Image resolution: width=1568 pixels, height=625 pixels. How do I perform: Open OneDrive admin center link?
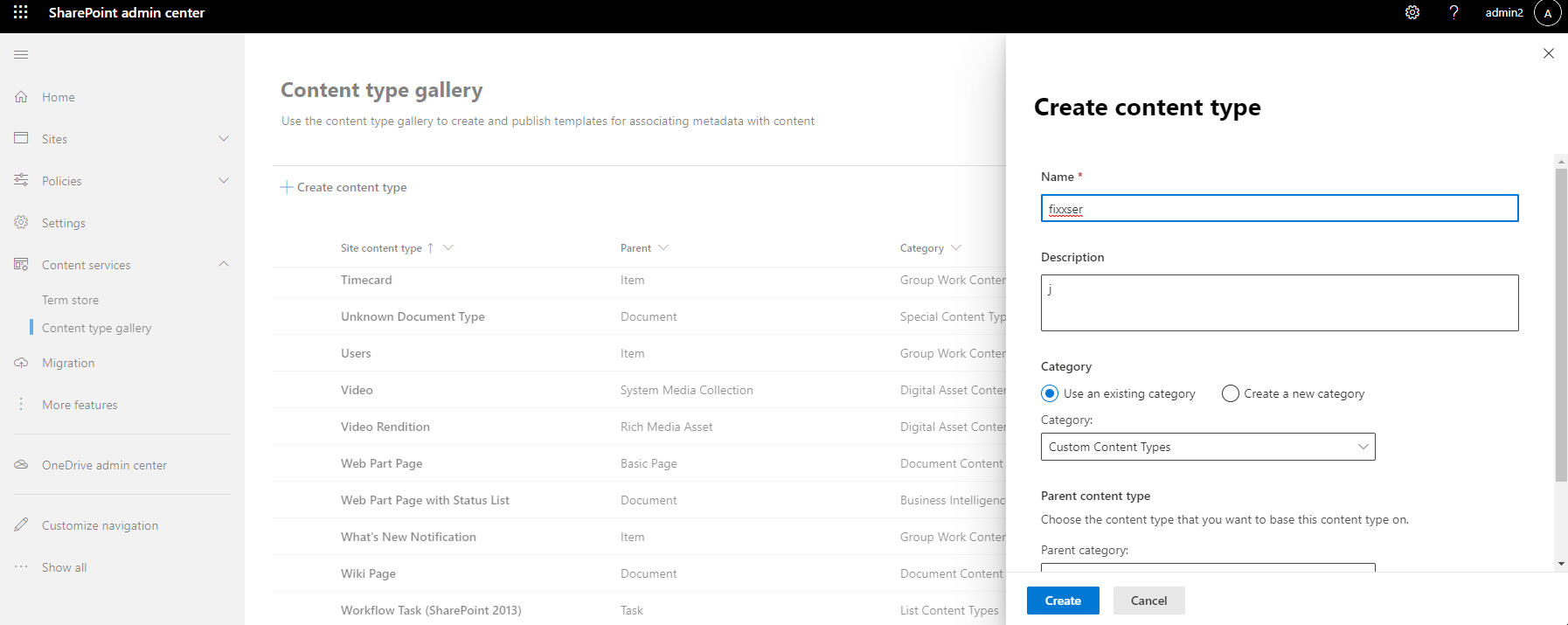coord(104,465)
